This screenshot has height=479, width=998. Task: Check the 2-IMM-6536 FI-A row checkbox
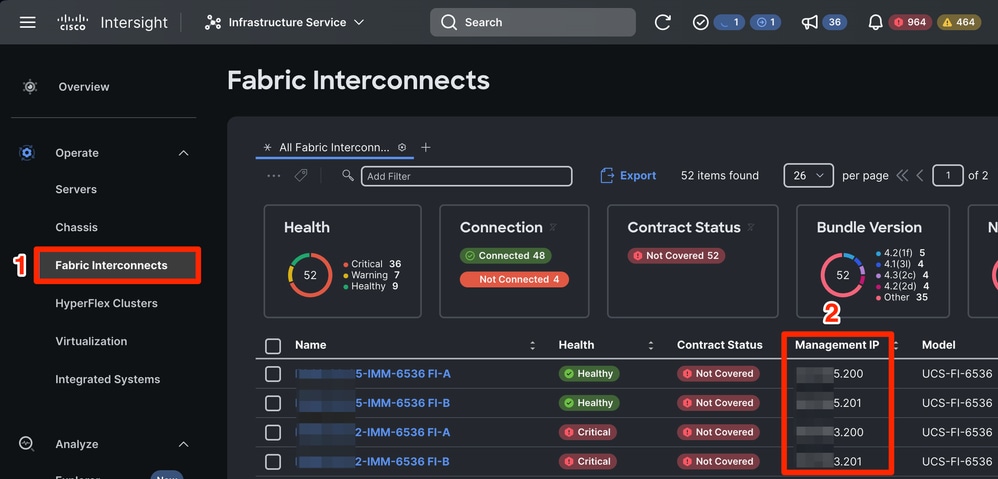click(273, 433)
